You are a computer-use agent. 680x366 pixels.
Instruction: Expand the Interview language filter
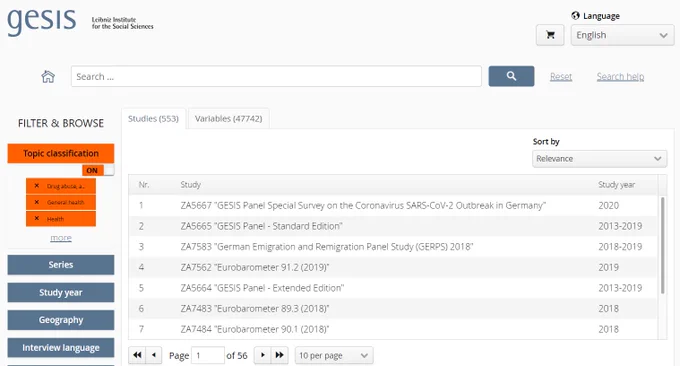pos(61,348)
